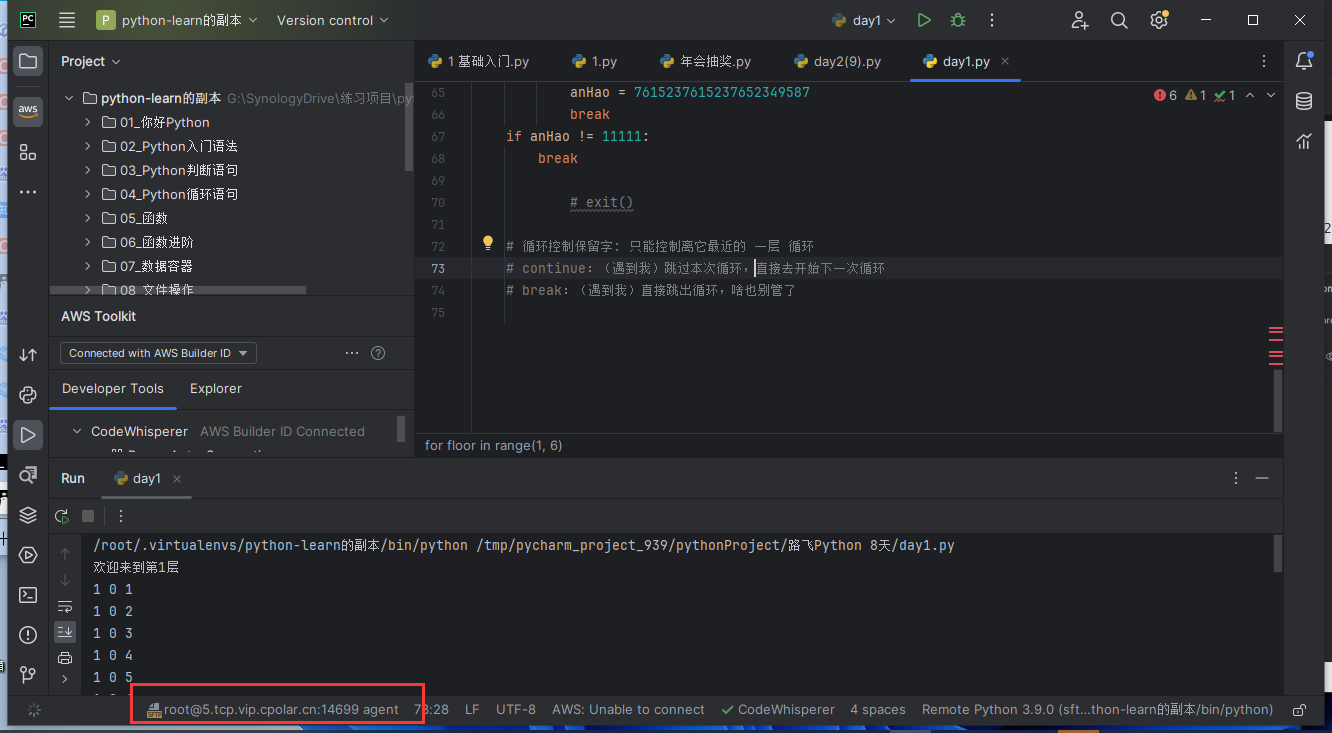Open the Python Console tool window icon
Viewport: 1332px width, 733px height.
point(28,394)
